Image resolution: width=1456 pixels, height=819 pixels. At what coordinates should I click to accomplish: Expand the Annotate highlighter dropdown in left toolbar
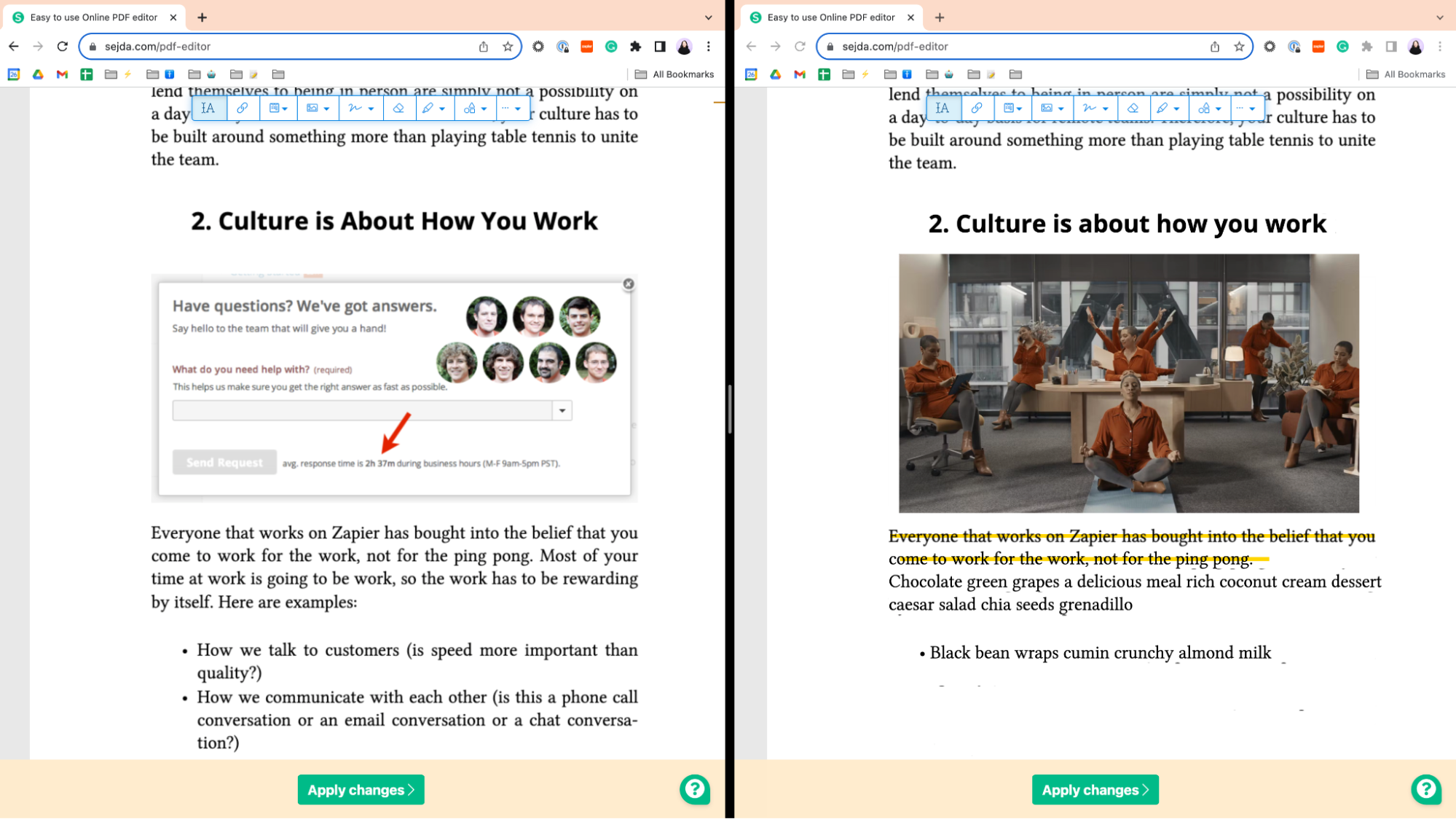pyautogui.click(x=434, y=109)
